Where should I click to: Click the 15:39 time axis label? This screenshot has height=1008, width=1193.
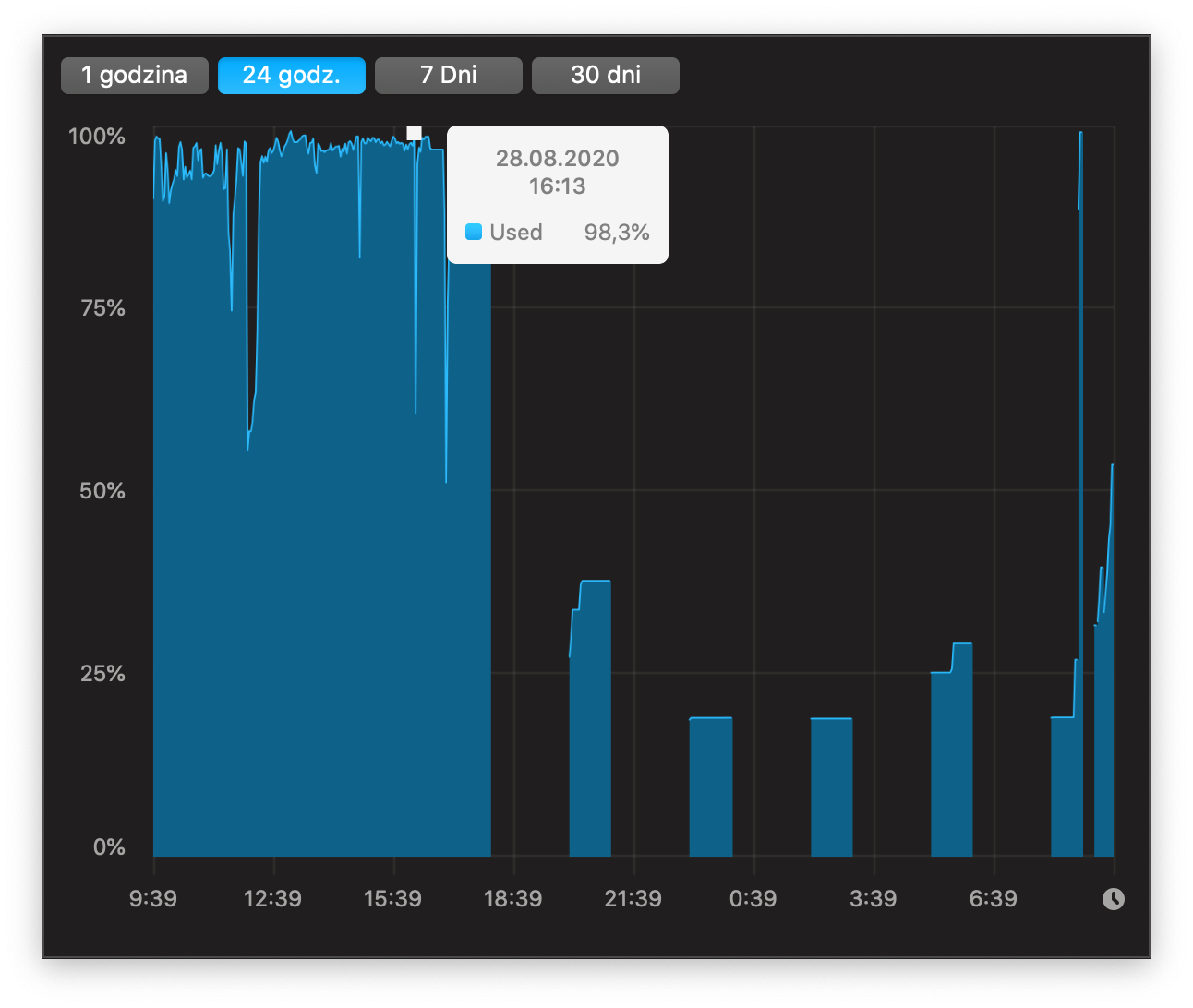point(392,899)
